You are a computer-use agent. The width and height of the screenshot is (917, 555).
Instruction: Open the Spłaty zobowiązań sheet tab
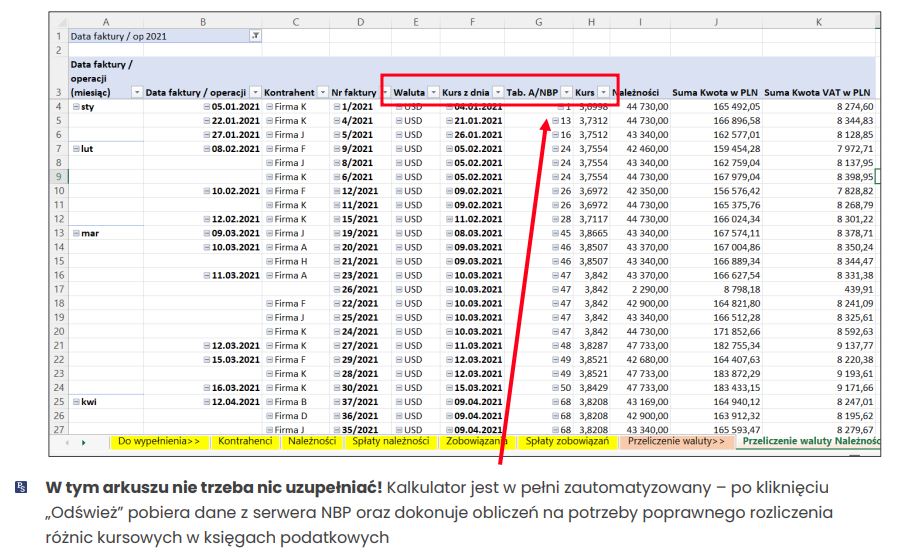click(567, 441)
